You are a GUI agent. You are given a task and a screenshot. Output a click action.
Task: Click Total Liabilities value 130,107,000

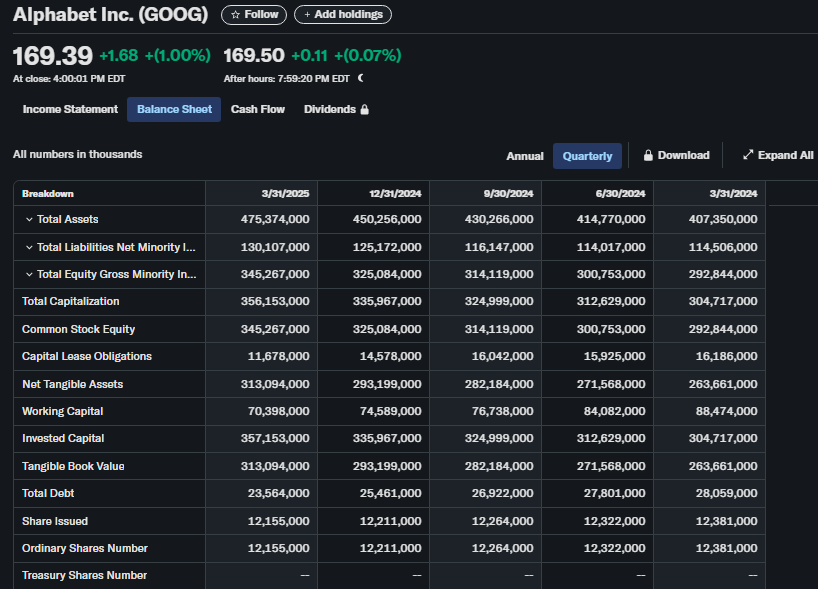pyautogui.click(x=275, y=247)
